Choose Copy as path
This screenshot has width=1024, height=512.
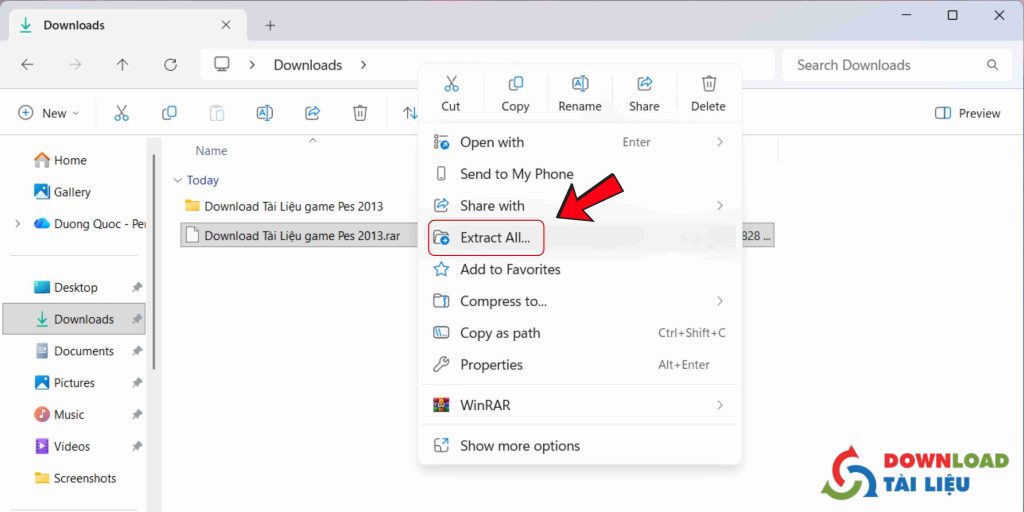point(499,333)
